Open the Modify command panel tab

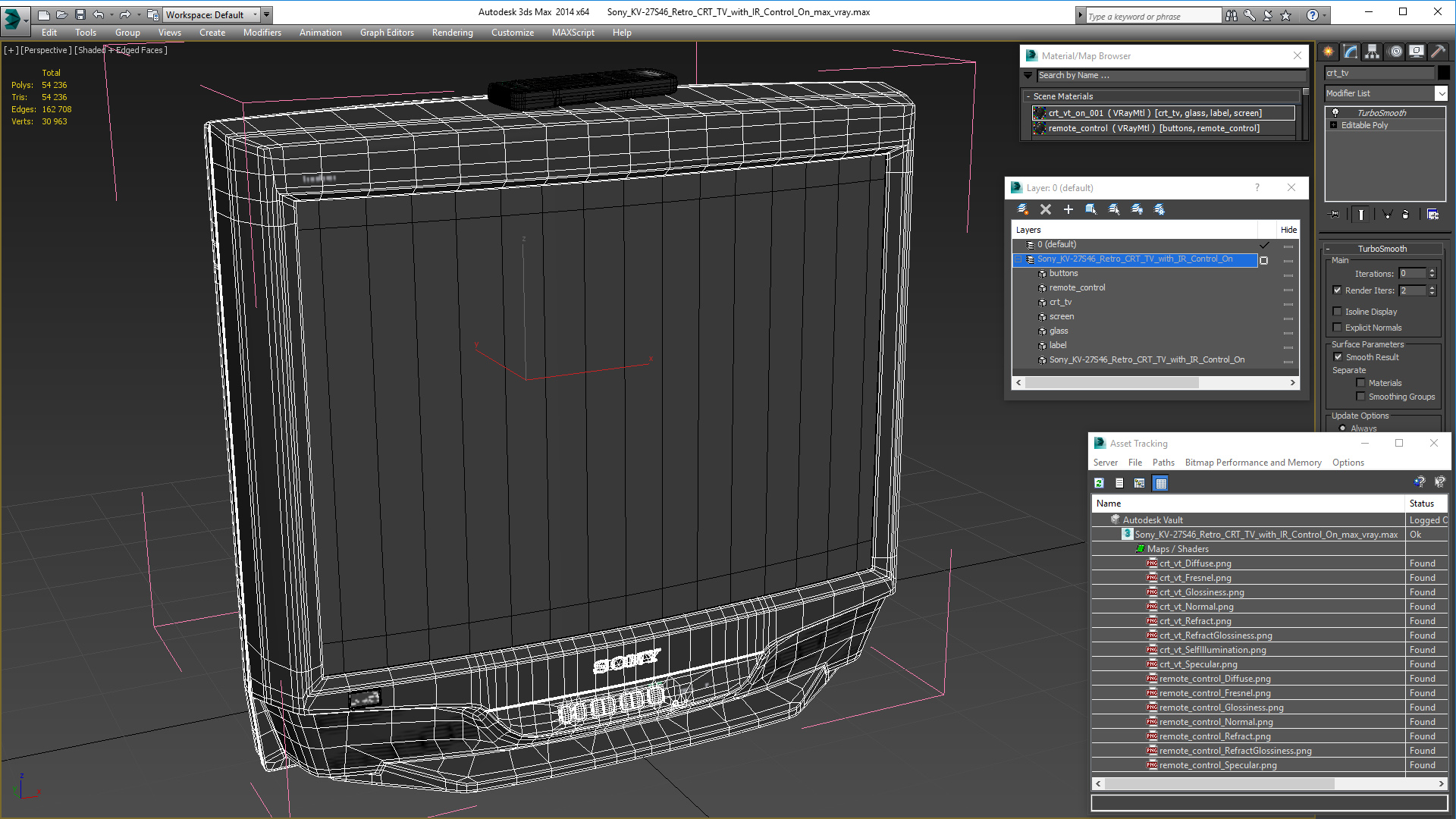click(x=1351, y=52)
